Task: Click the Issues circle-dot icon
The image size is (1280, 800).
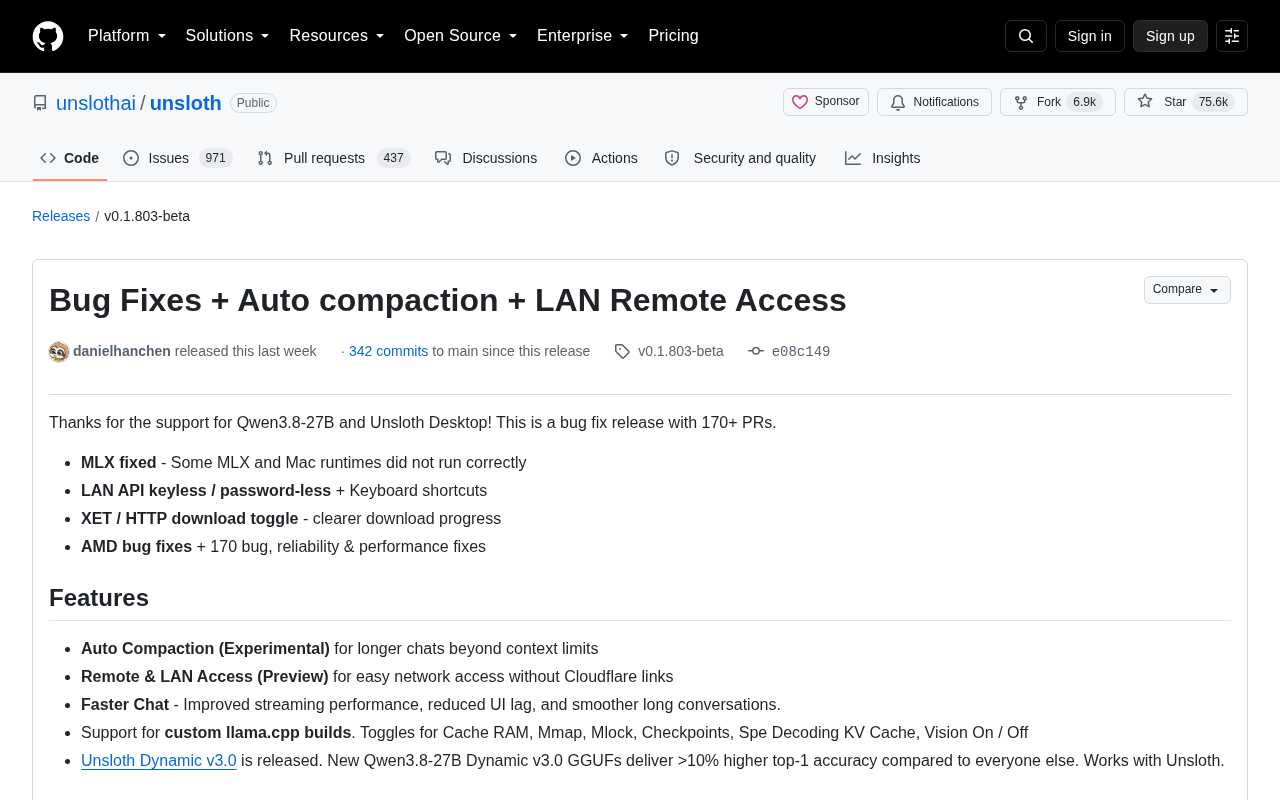Action: coord(131,158)
